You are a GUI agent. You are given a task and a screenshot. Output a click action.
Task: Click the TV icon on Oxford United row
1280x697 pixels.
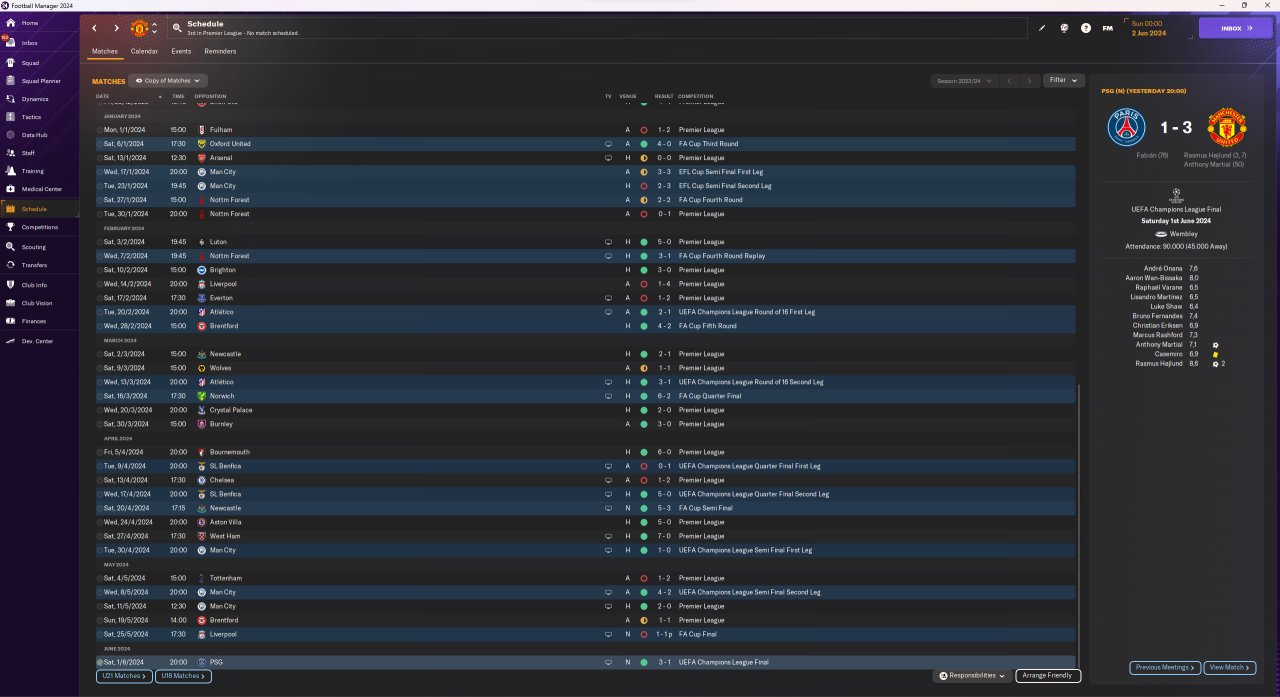(x=608, y=144)
